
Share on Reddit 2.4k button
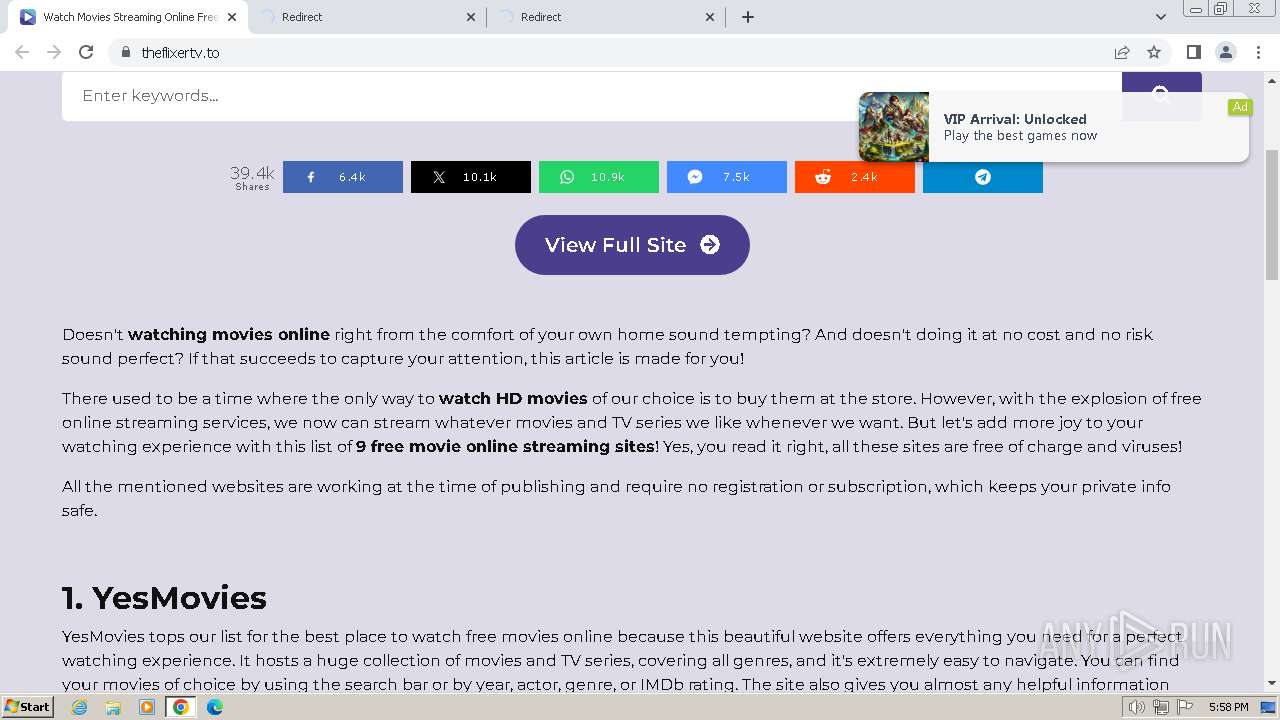coord(855,177)
